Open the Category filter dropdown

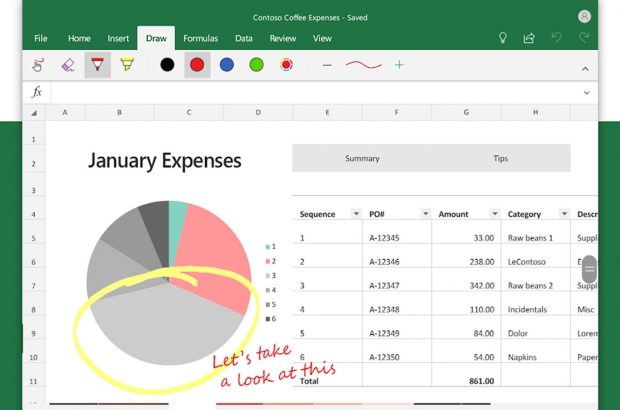pyautogui.click(x=564, y=214)
